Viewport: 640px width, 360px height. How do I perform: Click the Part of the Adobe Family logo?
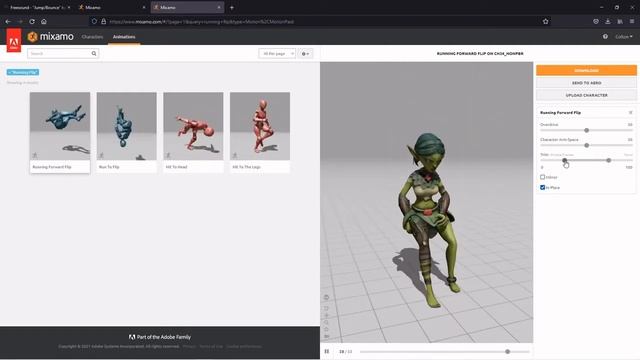click(160, 337)
